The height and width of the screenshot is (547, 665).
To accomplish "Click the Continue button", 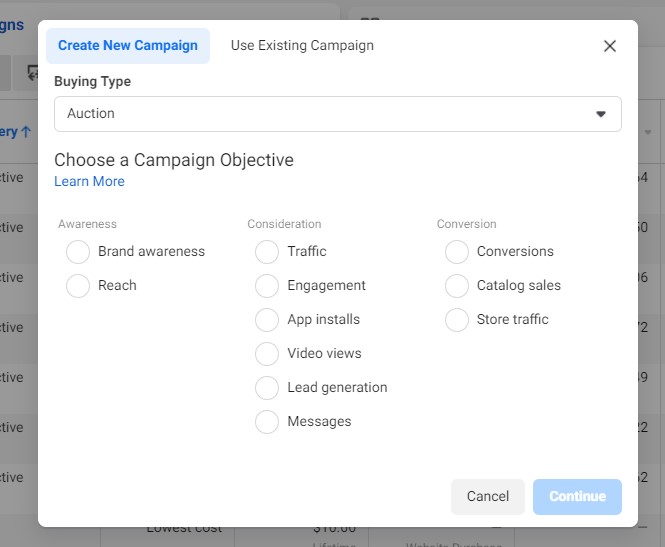I will click(577, 497).
